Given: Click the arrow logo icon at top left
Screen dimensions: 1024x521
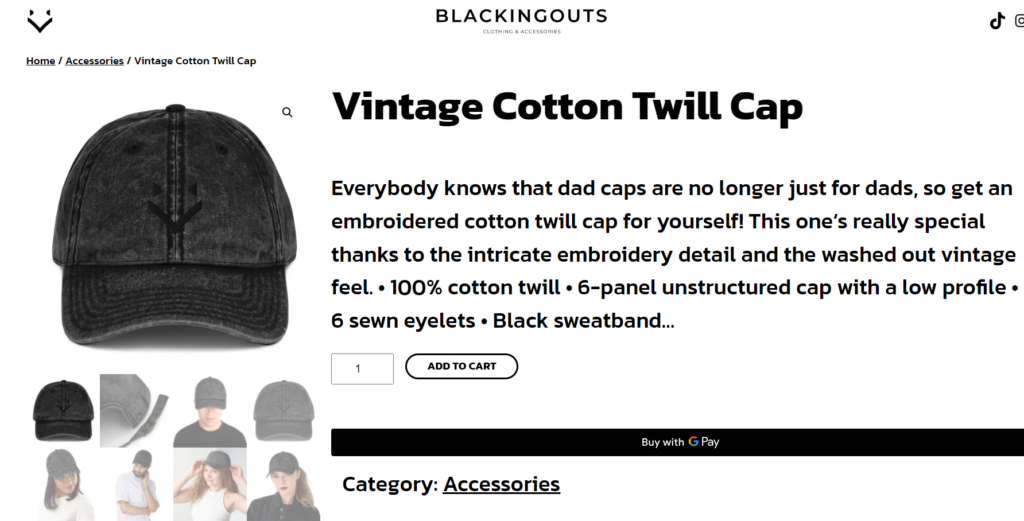Looking at the screenshot, I should pos(40,20).
